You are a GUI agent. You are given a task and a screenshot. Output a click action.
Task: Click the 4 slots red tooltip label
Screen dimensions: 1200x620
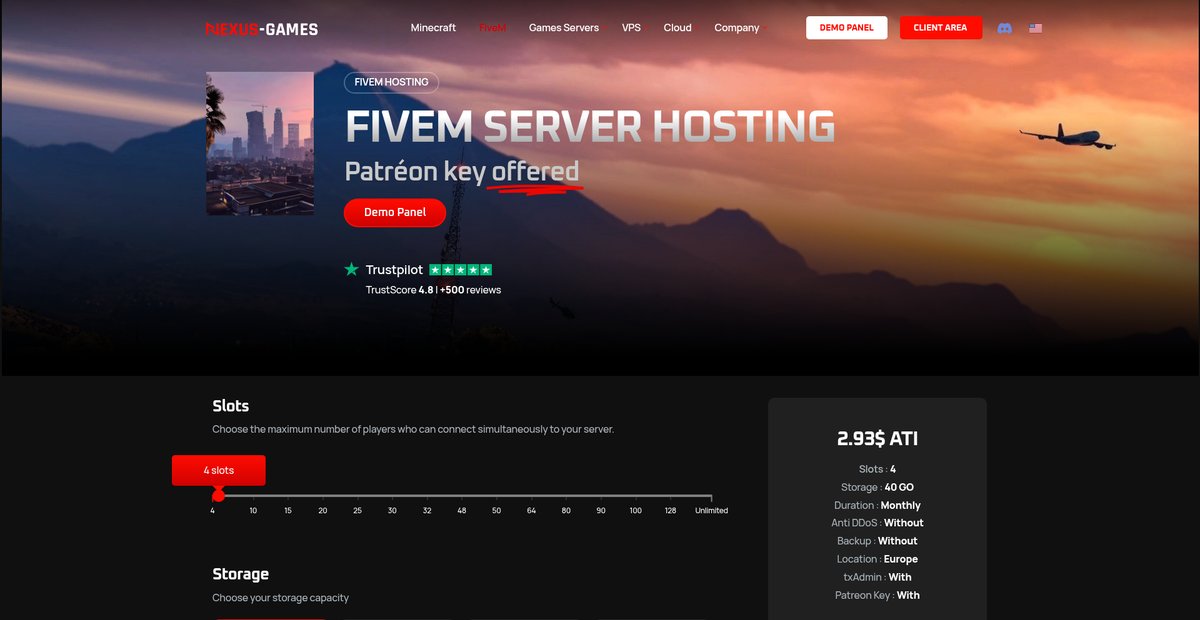coord(218,470)
